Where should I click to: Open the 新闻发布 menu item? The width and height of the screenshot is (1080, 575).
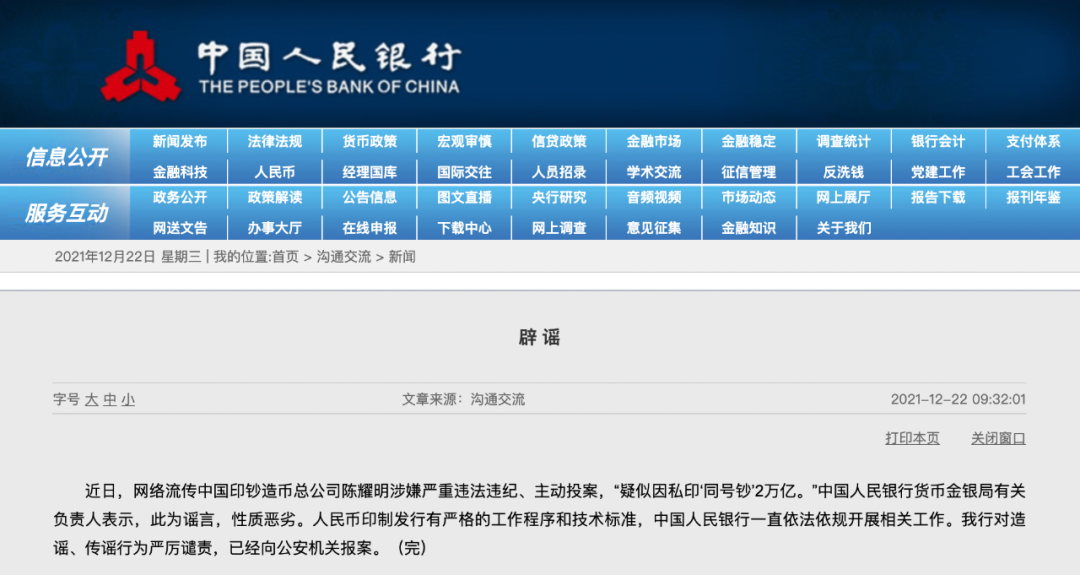point(180,142)
